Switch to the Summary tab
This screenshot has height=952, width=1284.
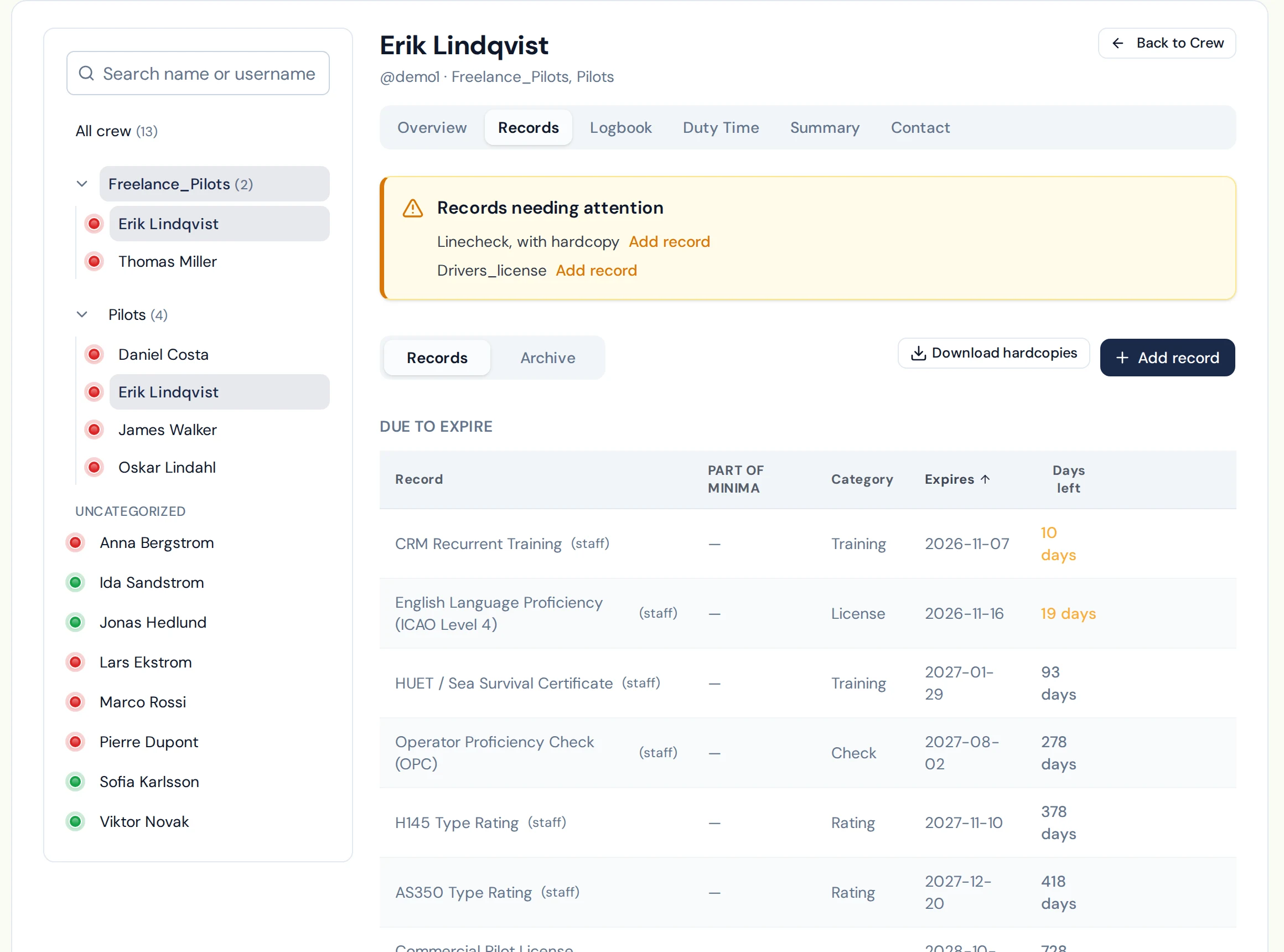[x=824, y=127]
